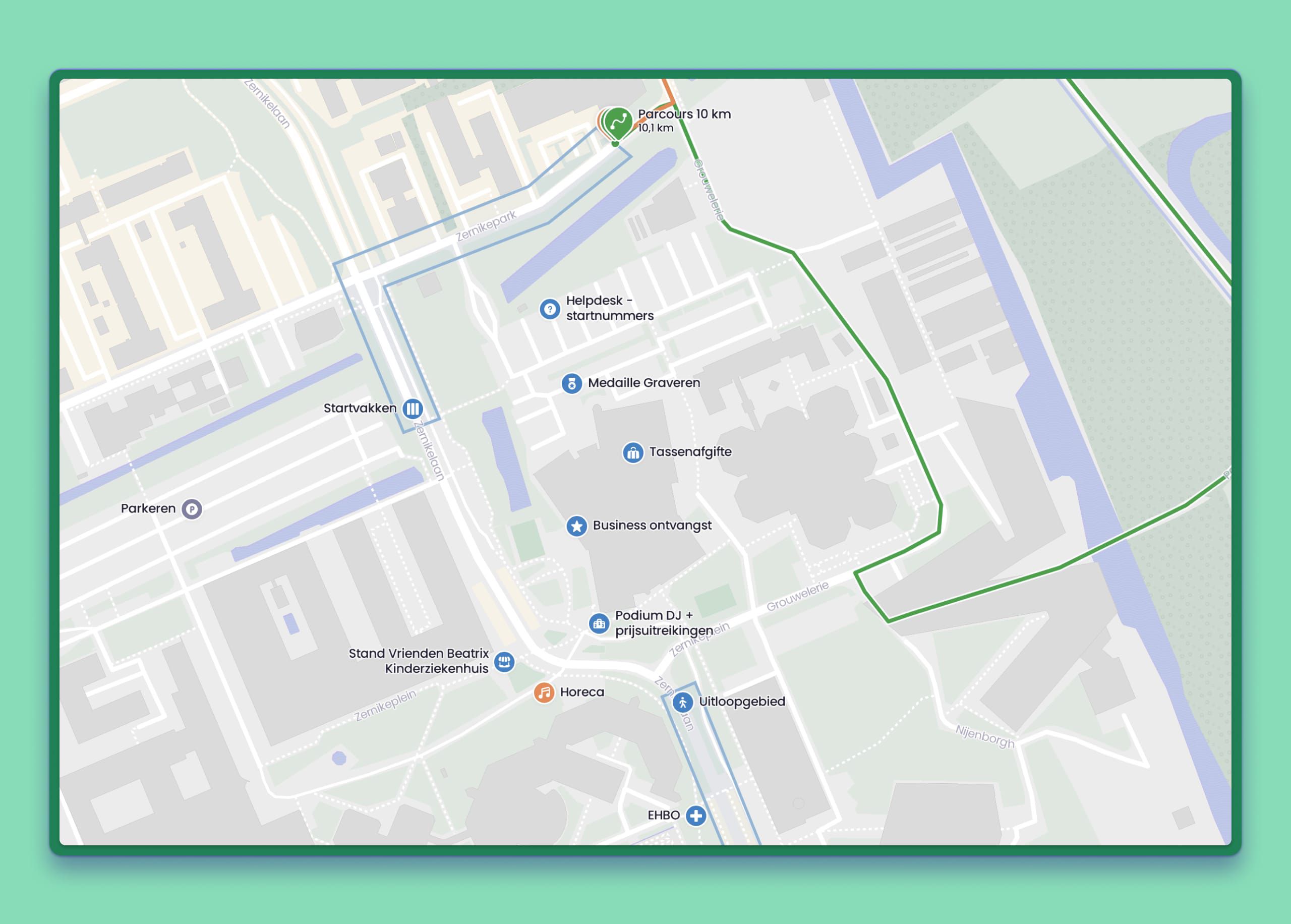The image size is (1291, 924).
Task: Click the green Parcours 10 km route marker
Action: coord(619,122)
